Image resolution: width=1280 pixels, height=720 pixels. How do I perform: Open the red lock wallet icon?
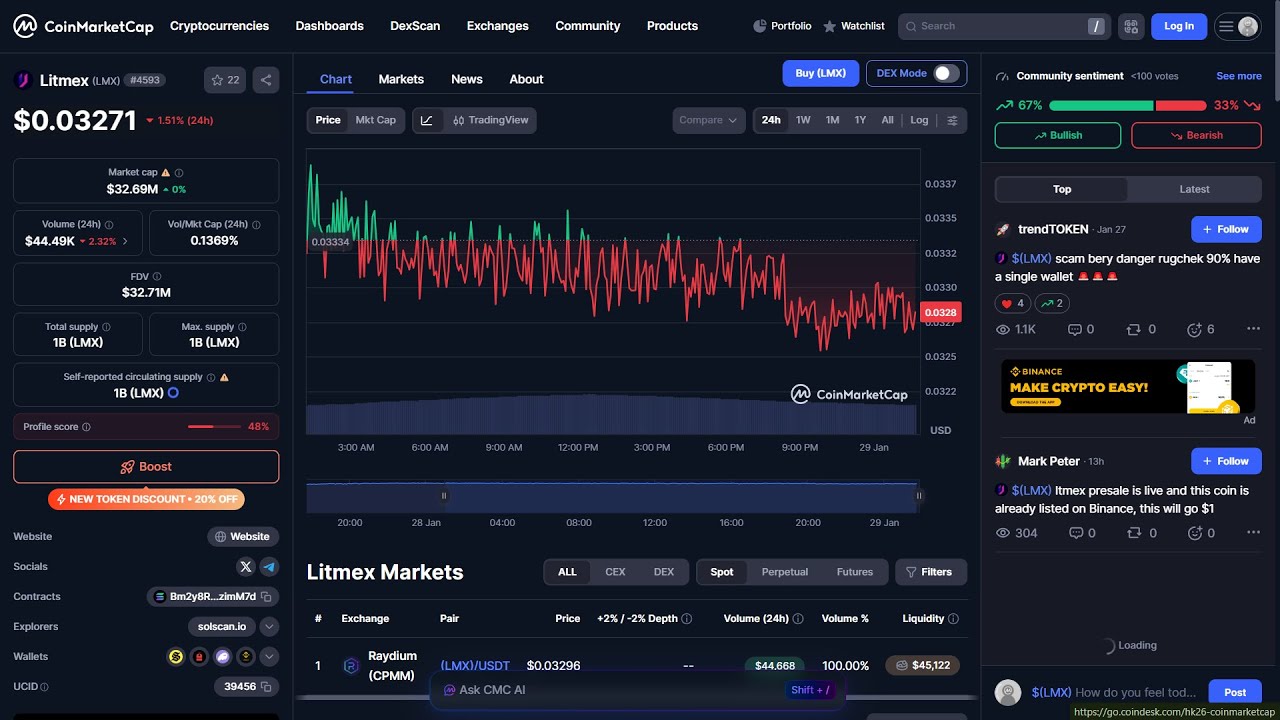tap(199, 657)
